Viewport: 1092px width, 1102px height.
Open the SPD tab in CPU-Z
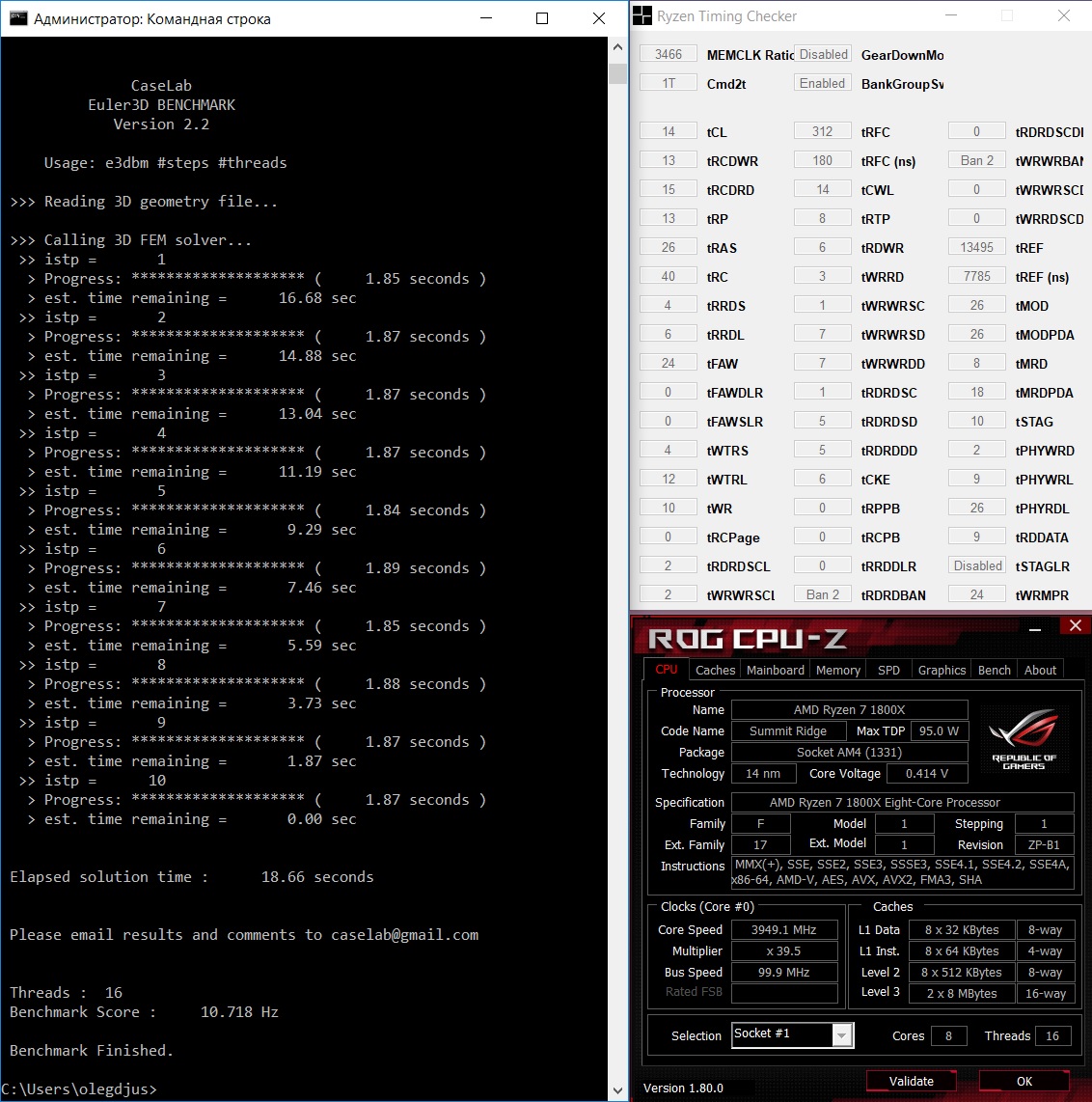[x=888, y=670]
